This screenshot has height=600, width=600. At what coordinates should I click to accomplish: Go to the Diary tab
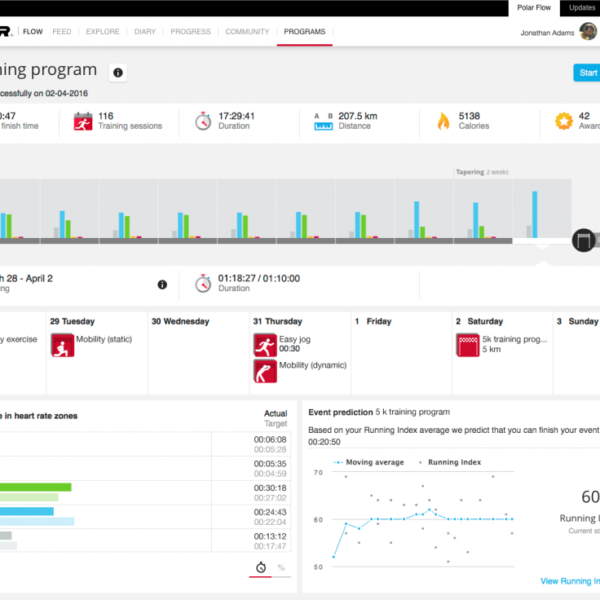pyautogui.click(x=146, y=32)
